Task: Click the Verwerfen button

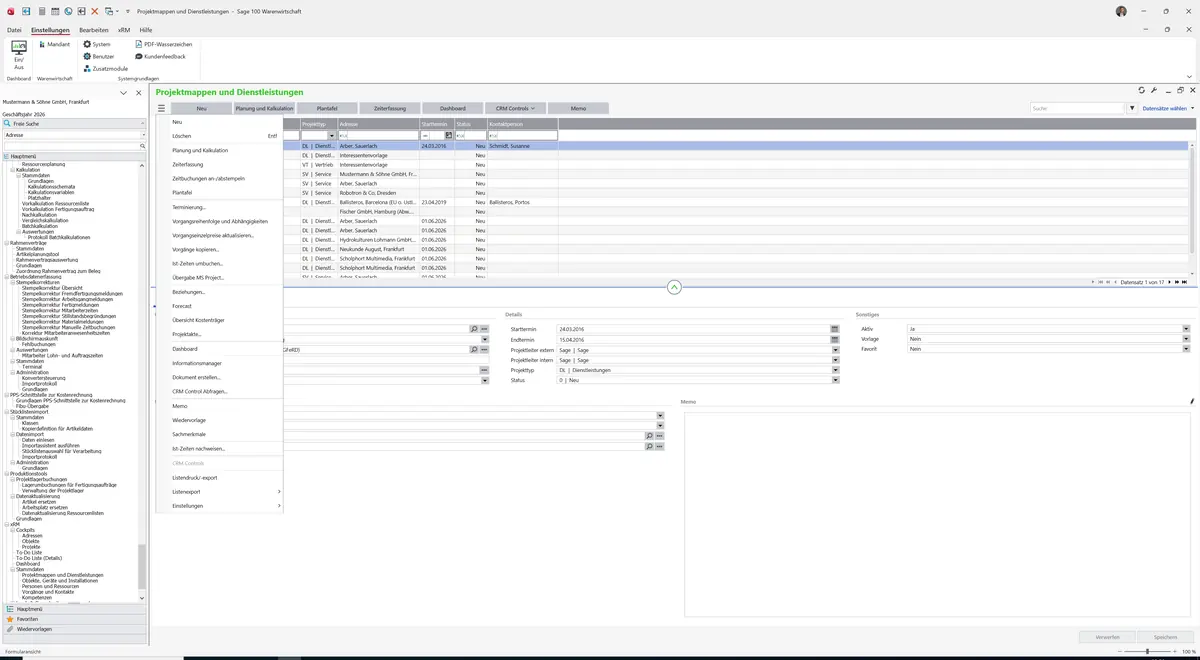Action: [x=1108, y=637]
